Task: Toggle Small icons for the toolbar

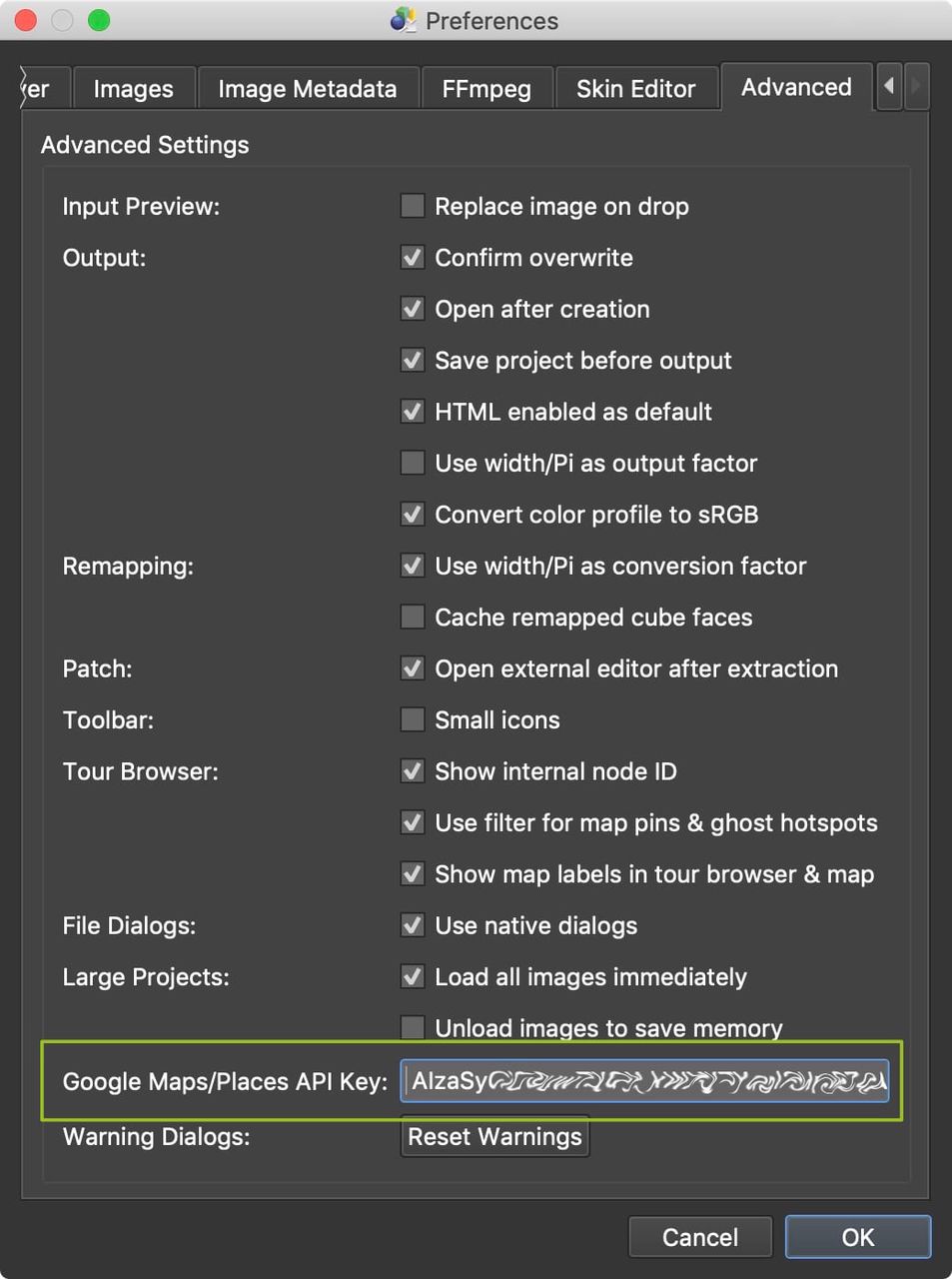Action: [x=412, y=719]
